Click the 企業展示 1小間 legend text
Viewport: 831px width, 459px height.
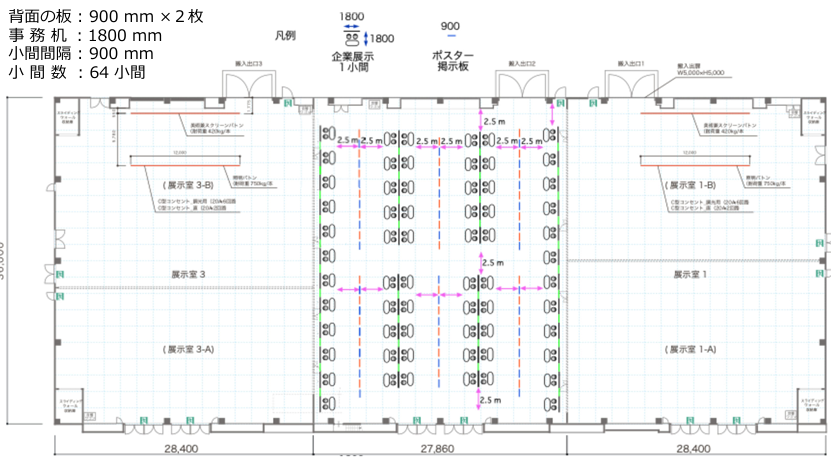point(351,62)
